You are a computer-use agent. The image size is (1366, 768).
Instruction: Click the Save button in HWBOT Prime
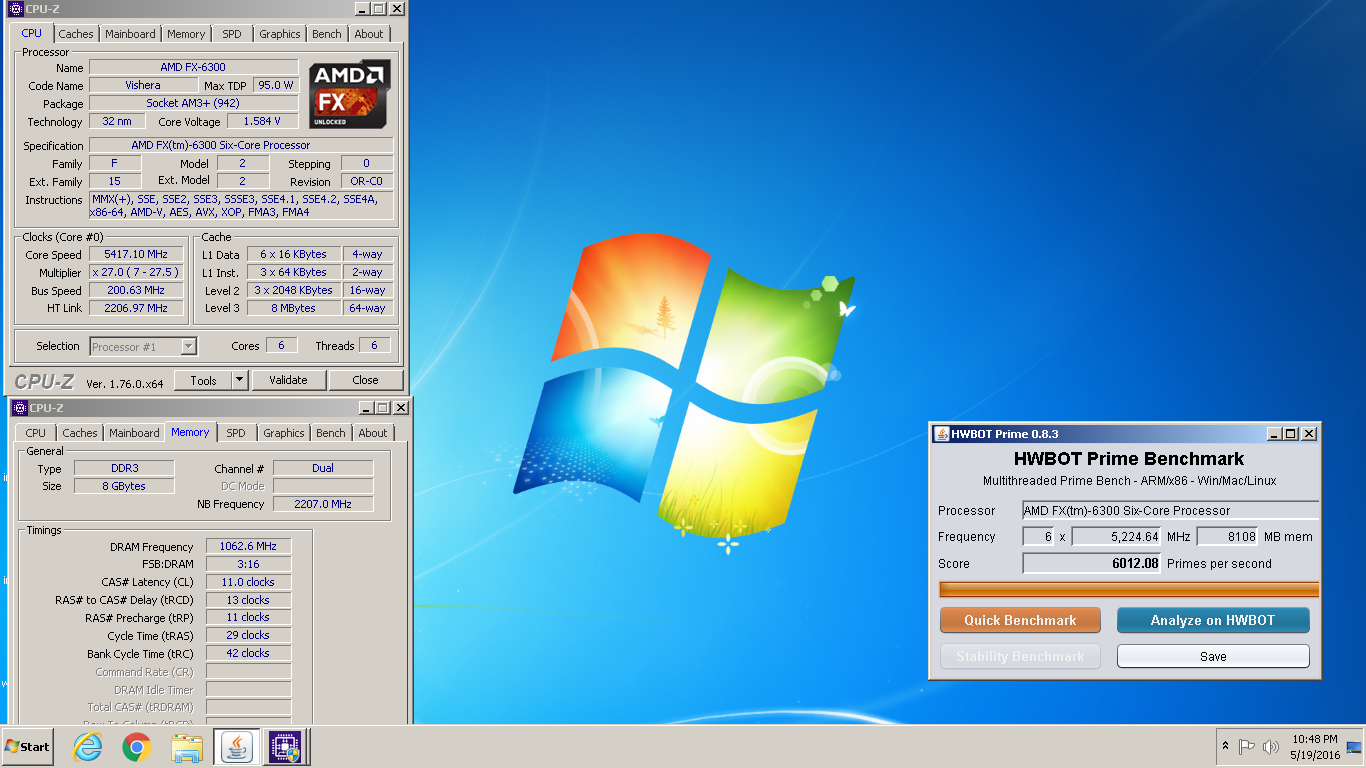[x=1213, y=656]
